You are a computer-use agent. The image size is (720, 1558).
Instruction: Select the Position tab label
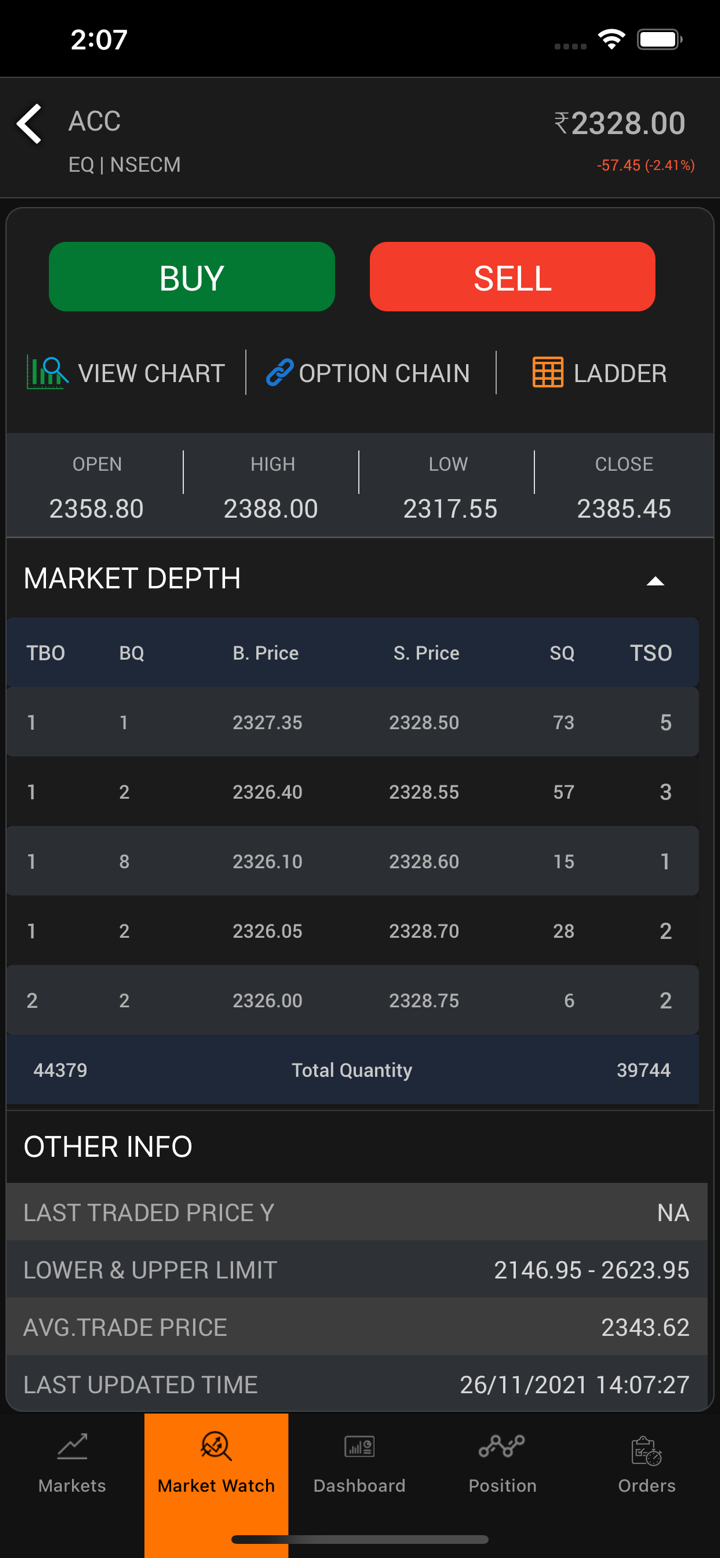[x=502, y=1485]
